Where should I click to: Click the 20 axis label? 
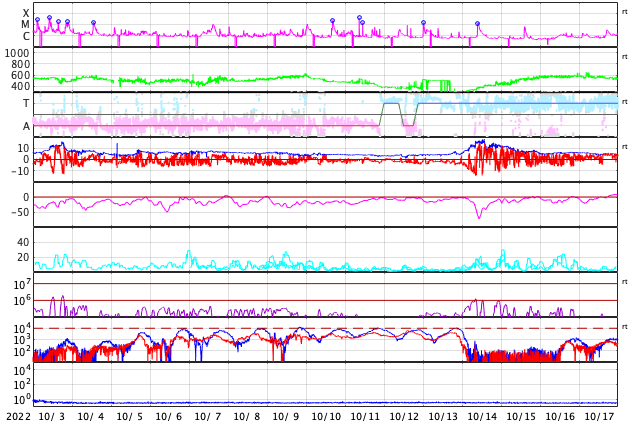point(23,257)
